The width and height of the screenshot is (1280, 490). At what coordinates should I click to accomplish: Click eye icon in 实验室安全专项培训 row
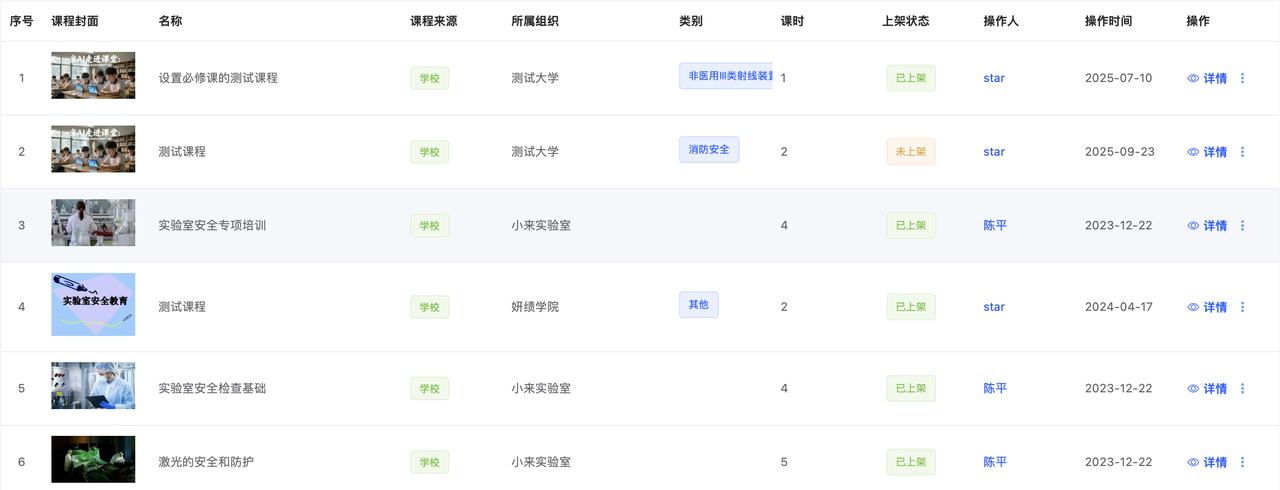[x=1193, y=226]
